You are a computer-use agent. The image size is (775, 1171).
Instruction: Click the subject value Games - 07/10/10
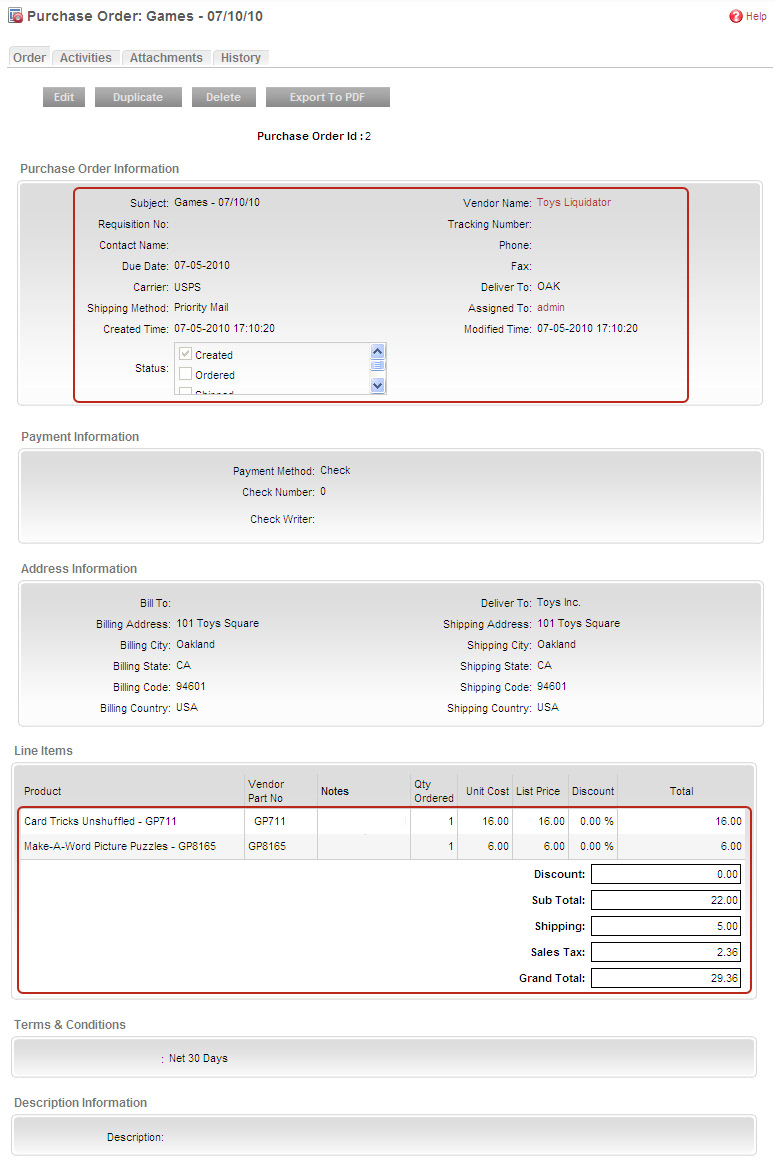[217, 202]
